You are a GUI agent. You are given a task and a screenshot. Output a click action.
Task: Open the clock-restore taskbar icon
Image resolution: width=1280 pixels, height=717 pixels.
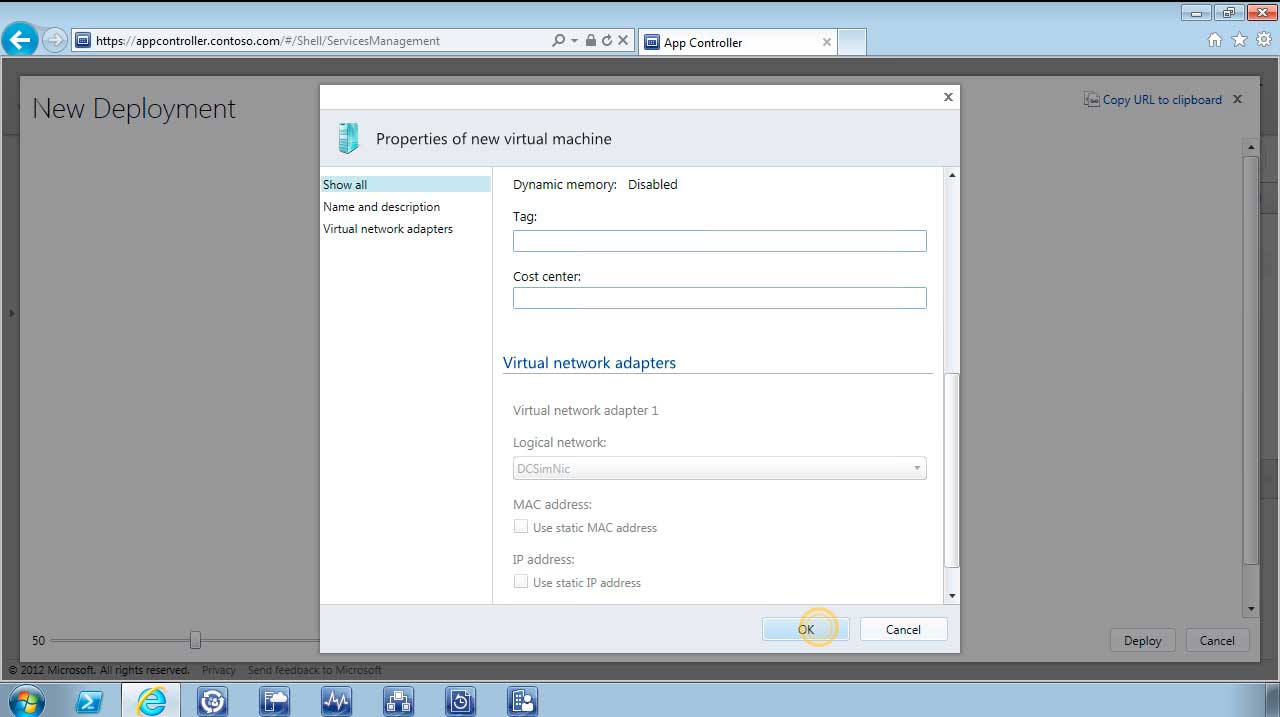pos(460,701)
